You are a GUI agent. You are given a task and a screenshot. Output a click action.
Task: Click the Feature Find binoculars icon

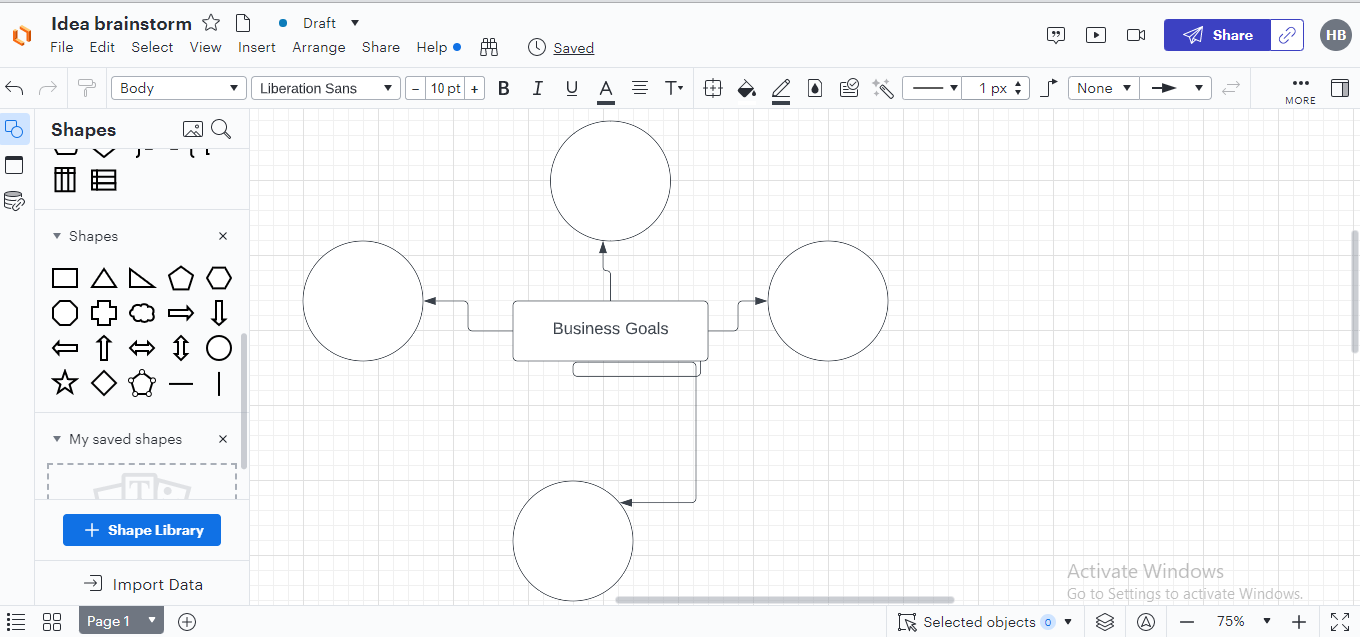(488, 47)
